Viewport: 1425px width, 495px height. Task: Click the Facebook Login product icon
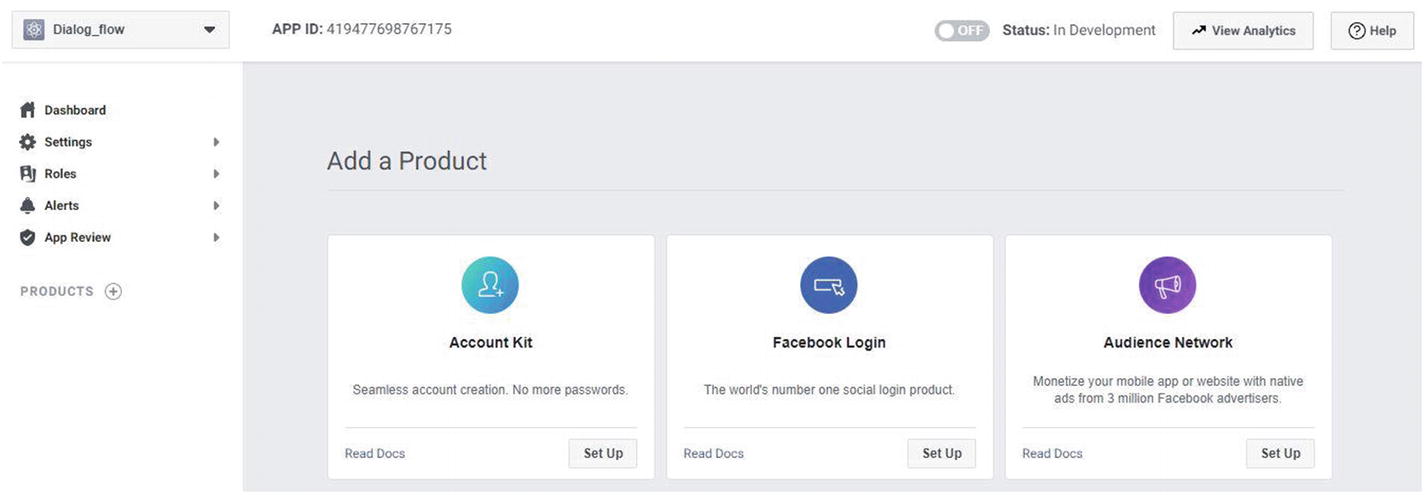829,285
